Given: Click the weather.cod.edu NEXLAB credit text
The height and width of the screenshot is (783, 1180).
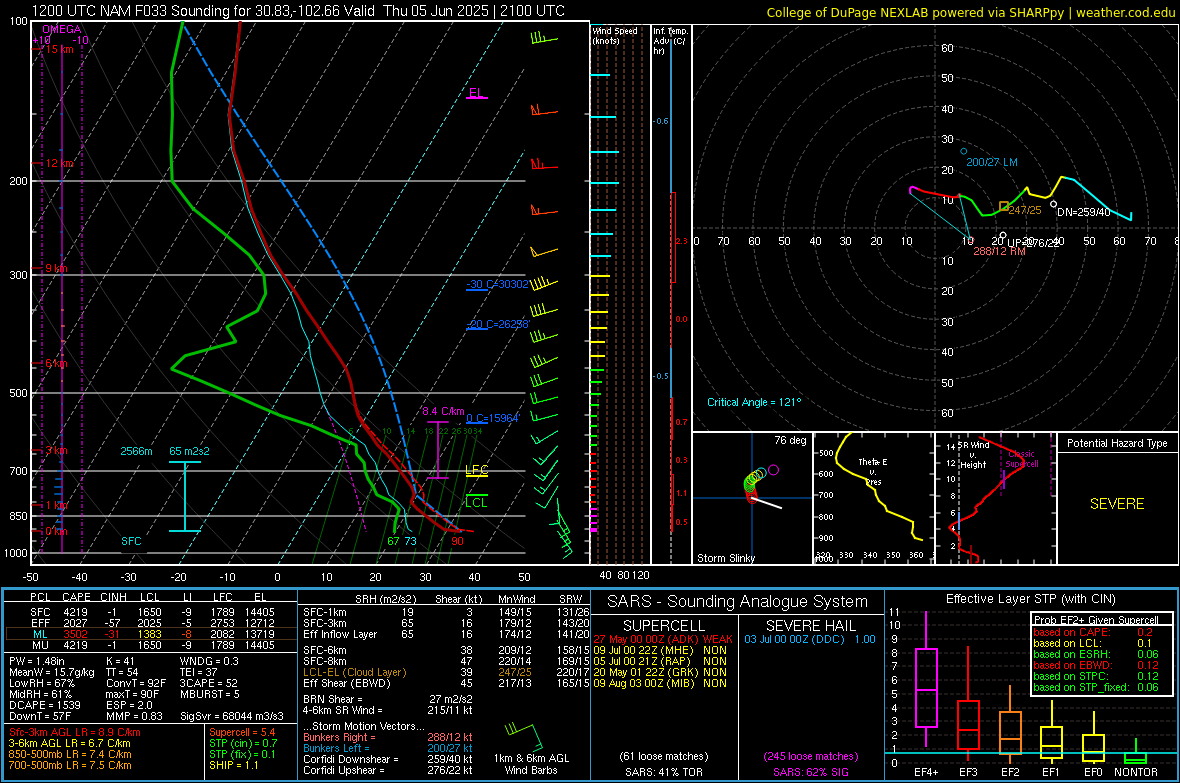Looking at the screenshot, I should pos(970,13).
